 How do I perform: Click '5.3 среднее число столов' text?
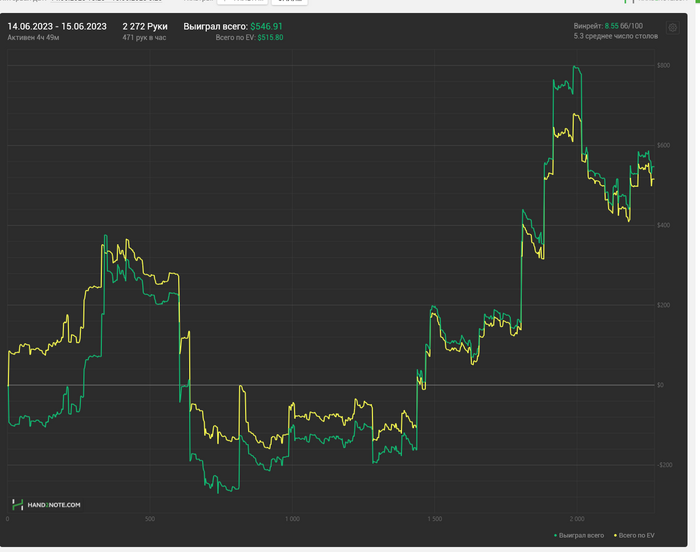(616, 36)
